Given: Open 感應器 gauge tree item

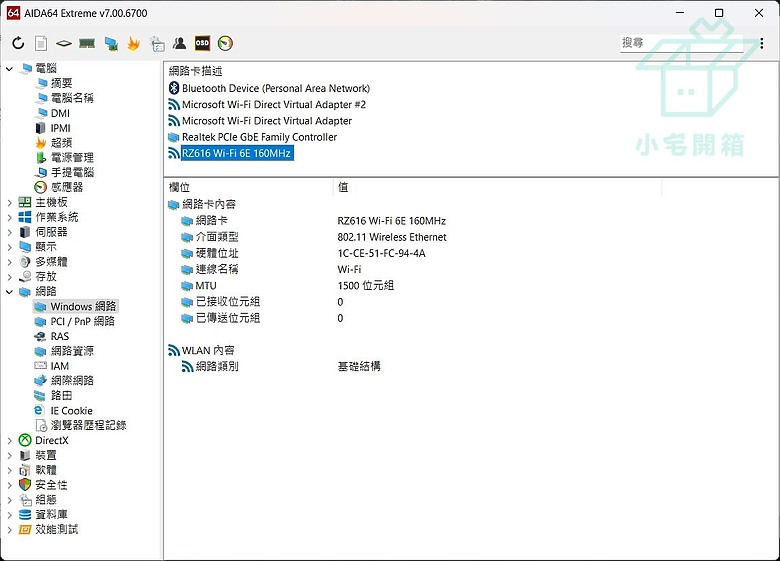Looking at the screenshot, I should pos(67,187).
